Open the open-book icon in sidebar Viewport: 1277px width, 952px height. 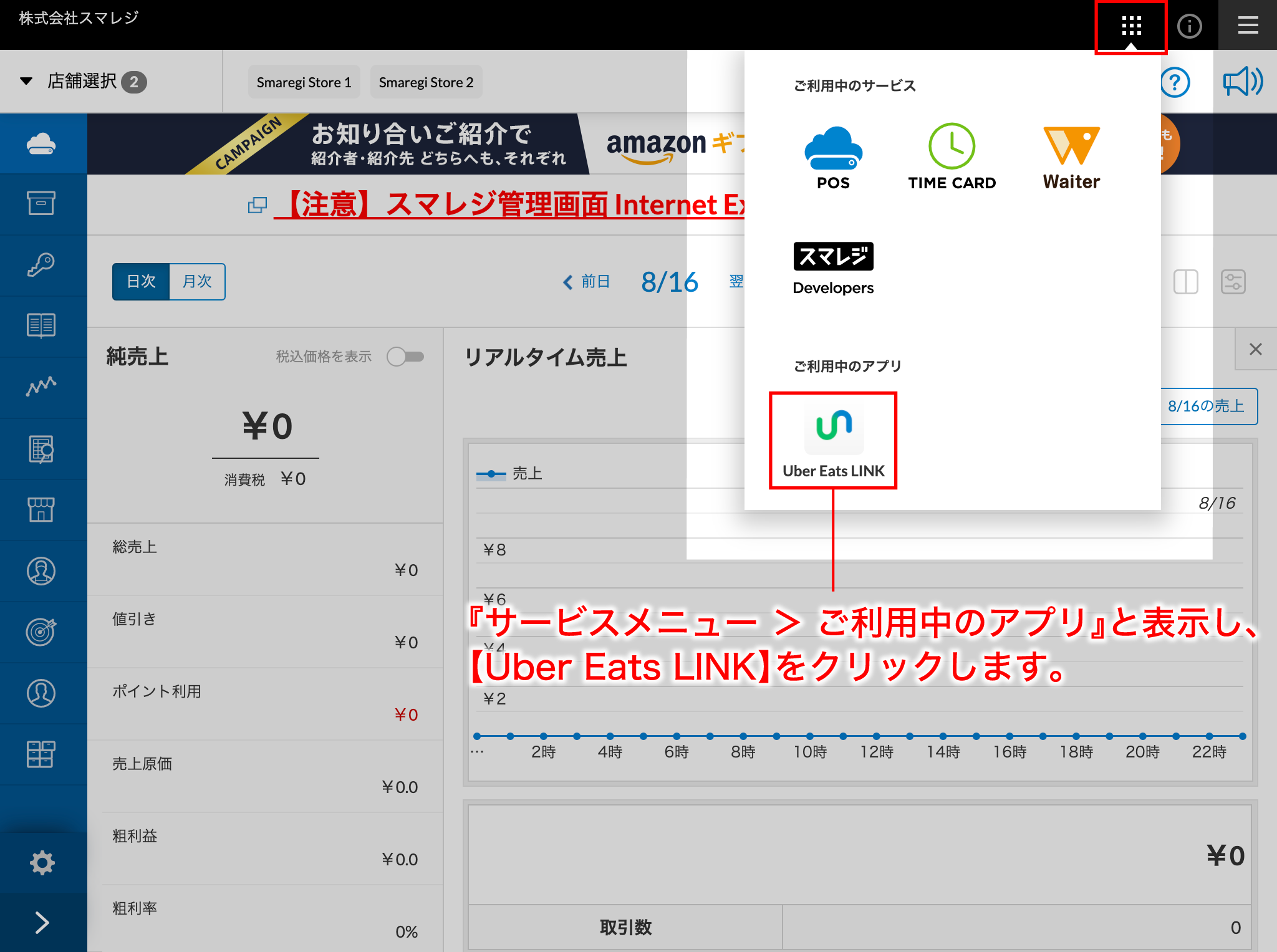(x=41, y=325)
